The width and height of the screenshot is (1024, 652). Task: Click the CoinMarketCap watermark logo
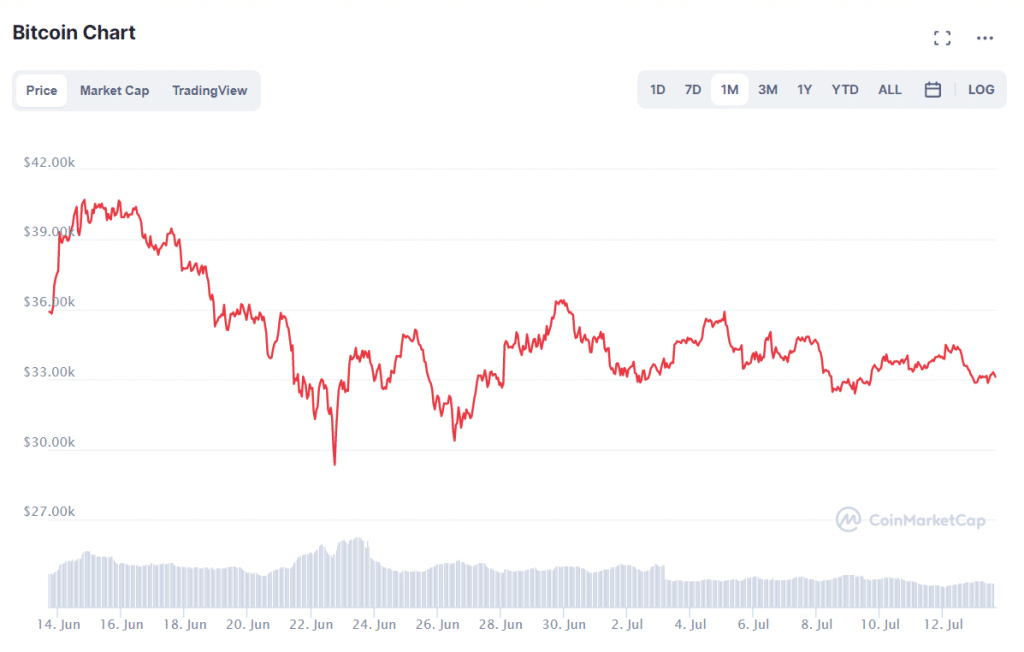pos(911,520)
